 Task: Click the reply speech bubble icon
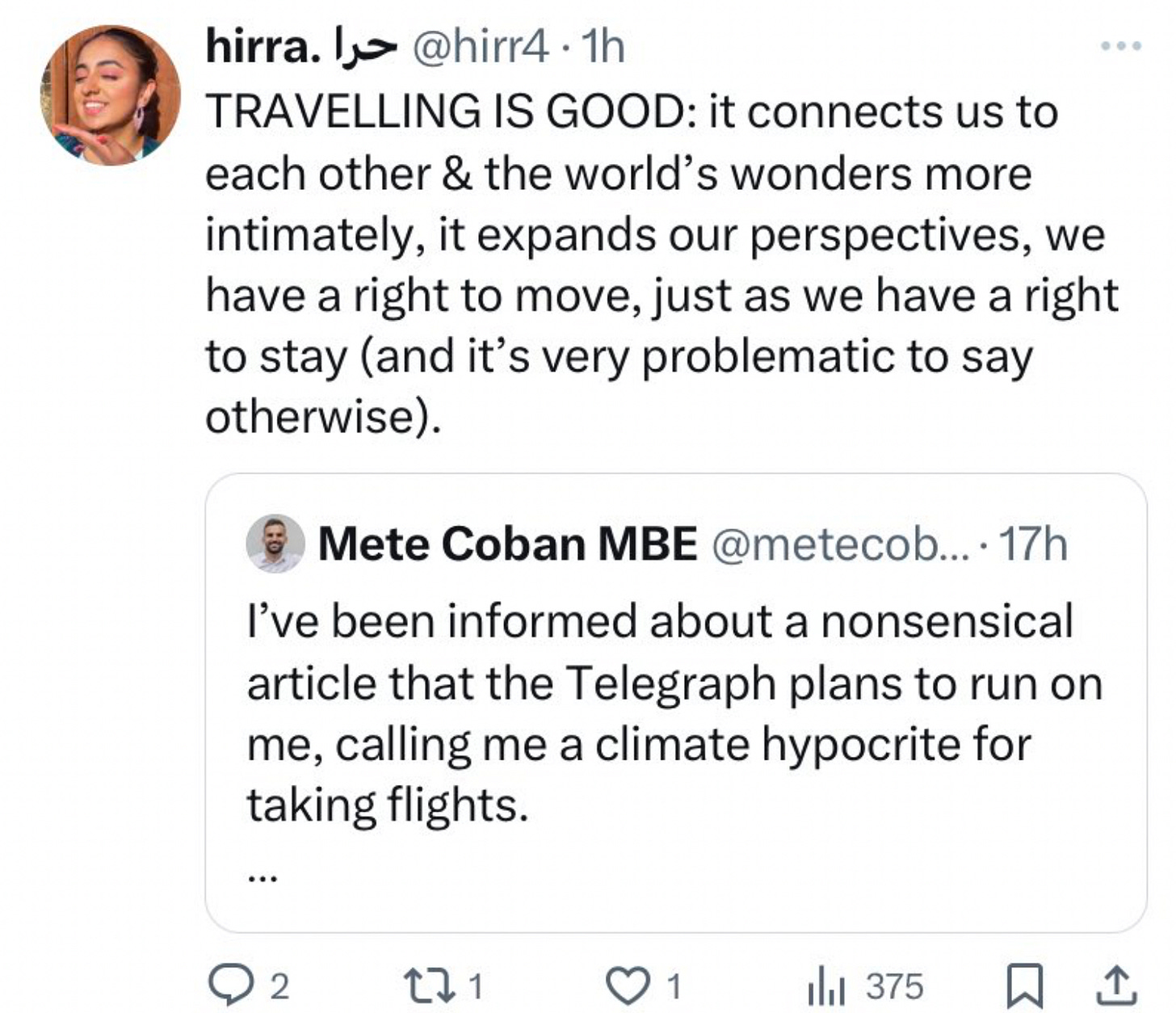[x=229, y=986]
